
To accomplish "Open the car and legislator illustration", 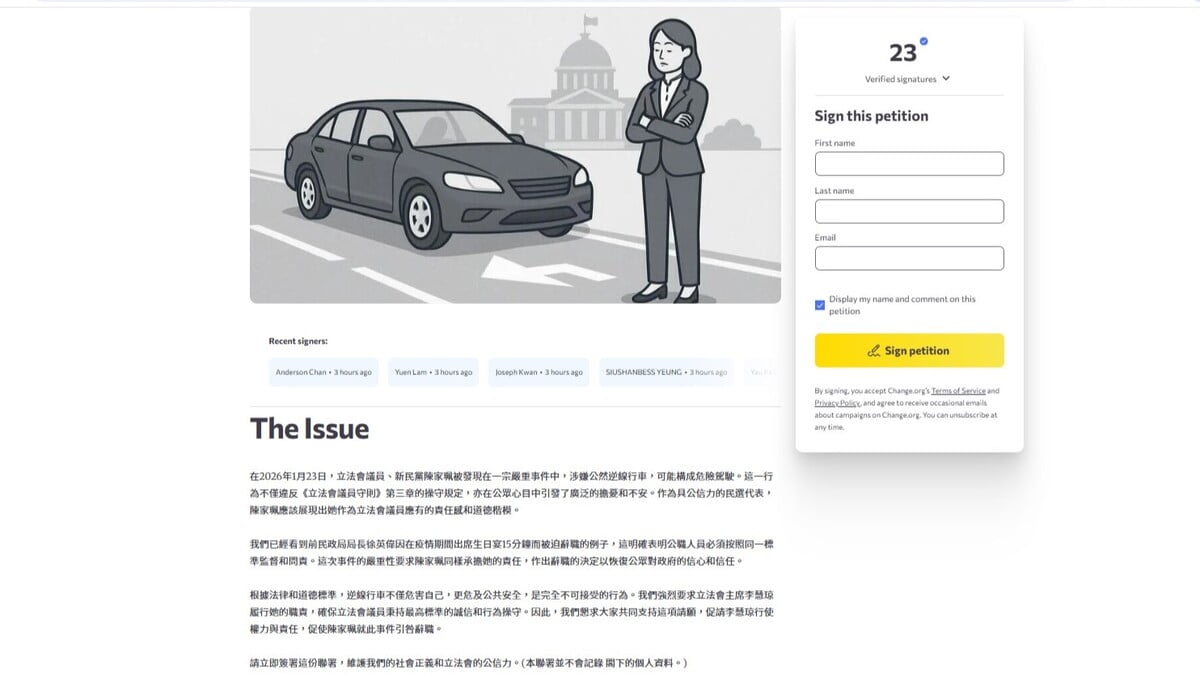I will point(515,155).
